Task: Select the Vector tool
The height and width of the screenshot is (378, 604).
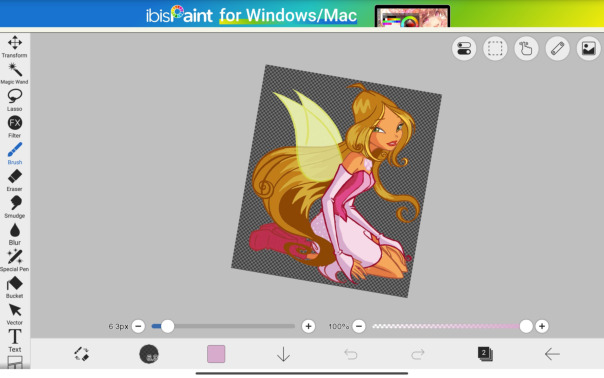Action: click(15, 314)
